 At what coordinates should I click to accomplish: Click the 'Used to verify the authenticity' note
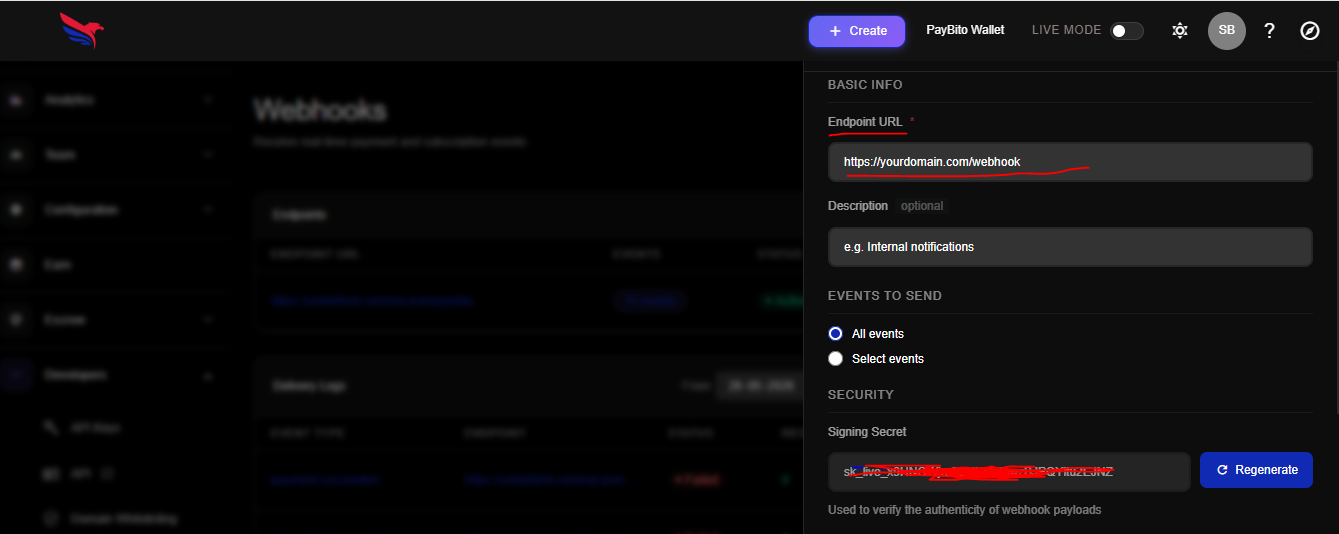point(965,510)
